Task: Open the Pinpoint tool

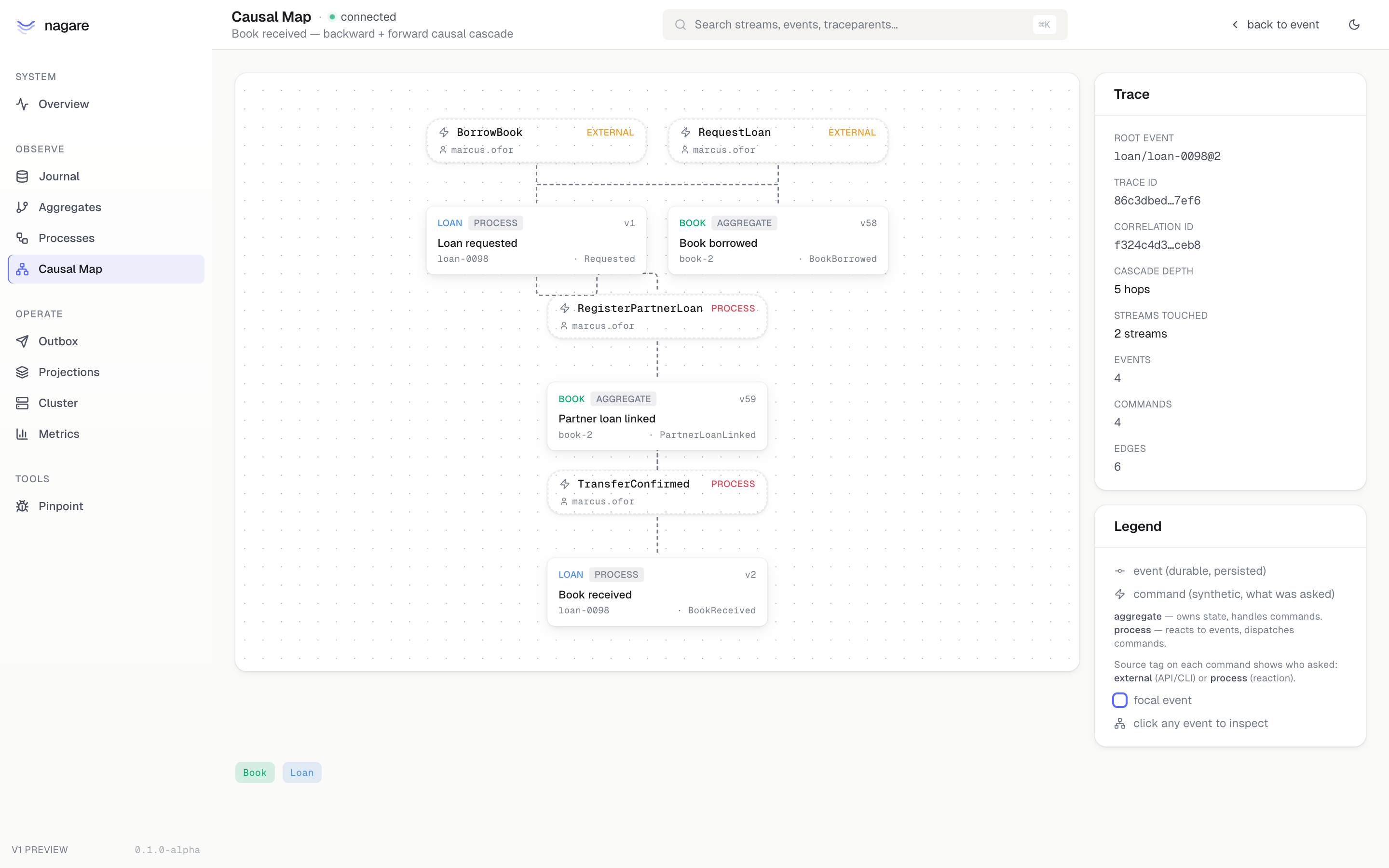Action: click(x=106, y=506)
